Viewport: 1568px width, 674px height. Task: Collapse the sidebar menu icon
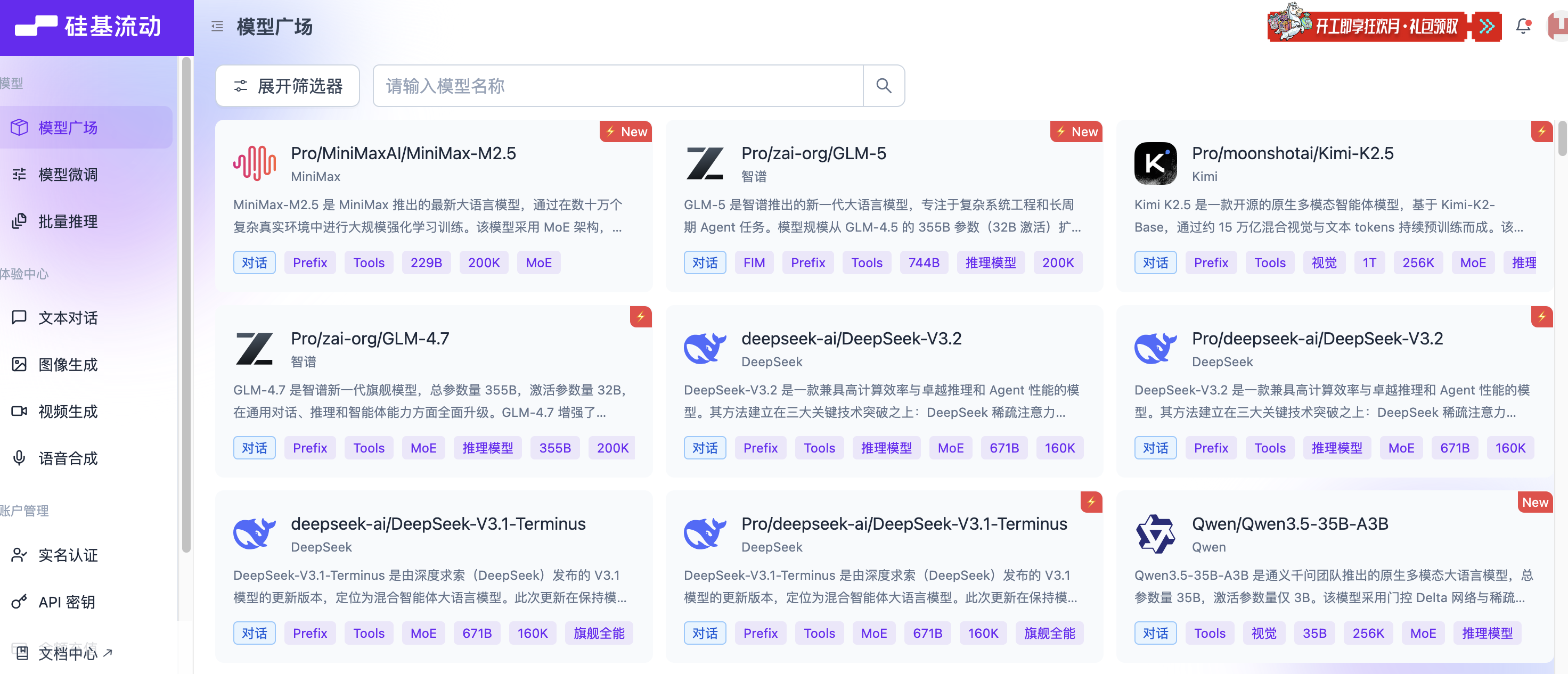217,26
